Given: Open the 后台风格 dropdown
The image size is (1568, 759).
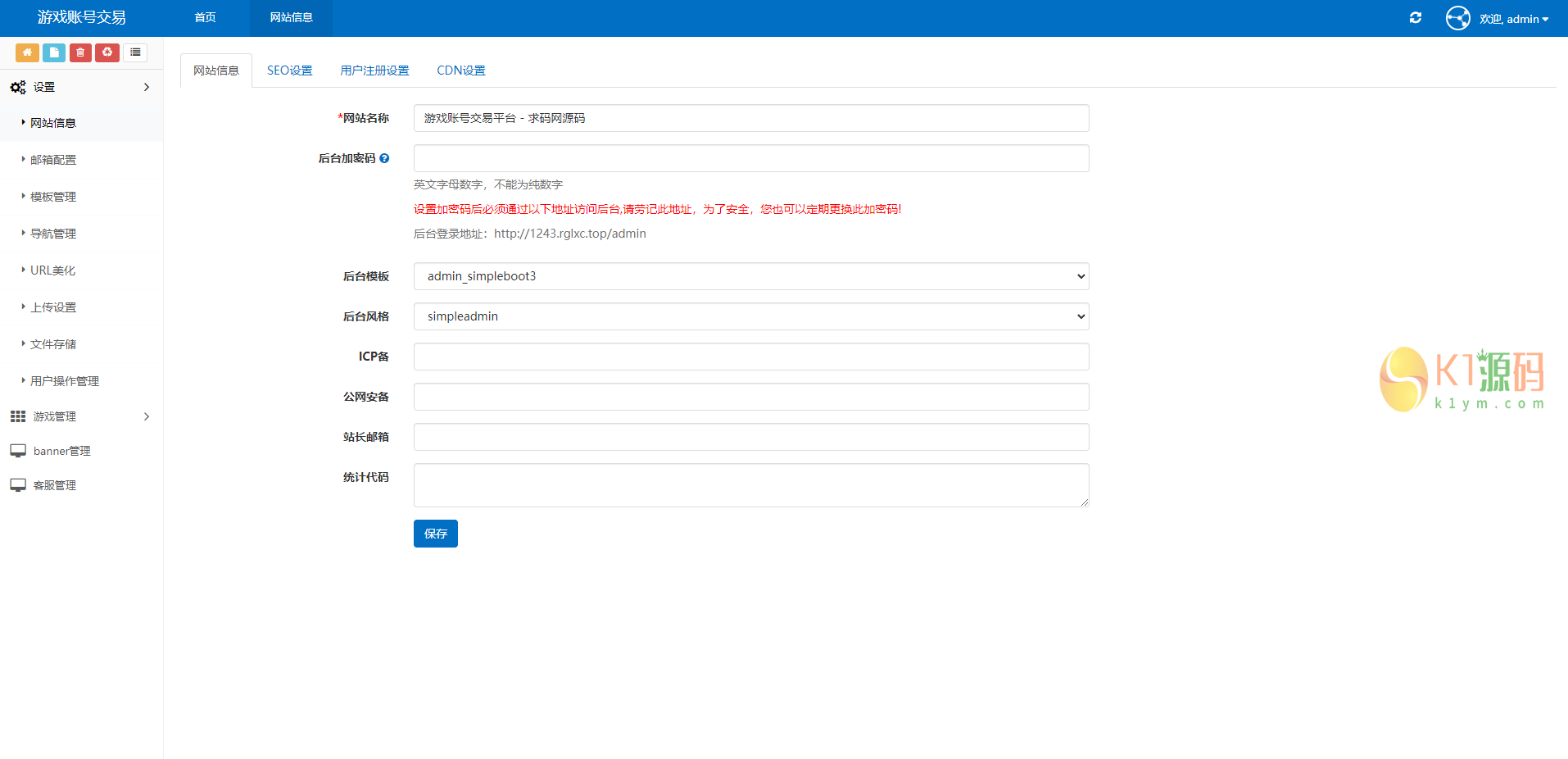Looking at the screenshot, I should tap(751, 316).
